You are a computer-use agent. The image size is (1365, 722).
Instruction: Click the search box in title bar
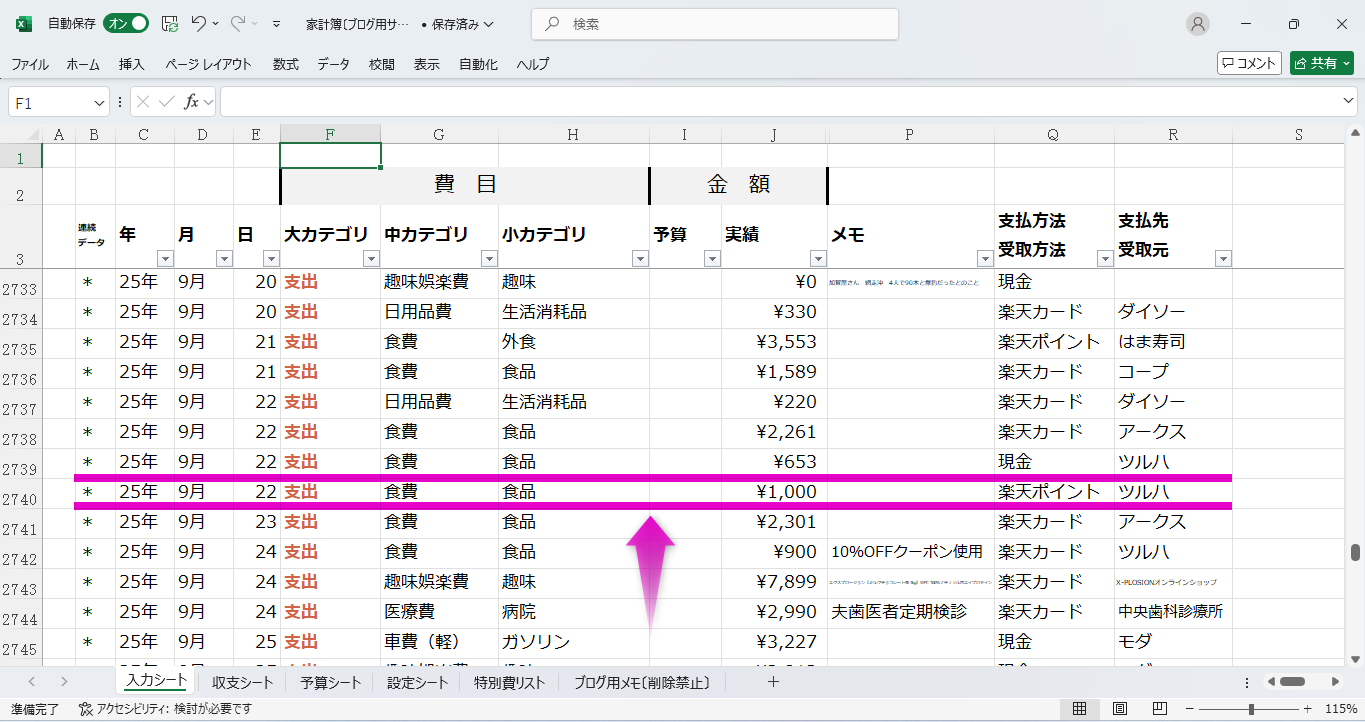[x=714, y=24]
